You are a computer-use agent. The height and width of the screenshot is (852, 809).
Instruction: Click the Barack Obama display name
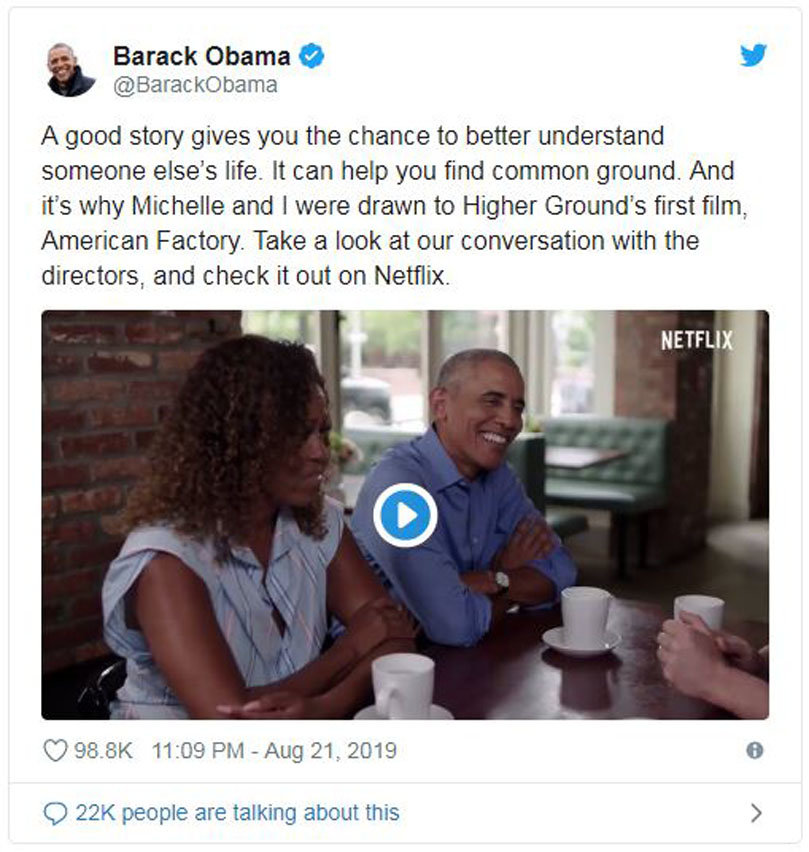point(202,56)
